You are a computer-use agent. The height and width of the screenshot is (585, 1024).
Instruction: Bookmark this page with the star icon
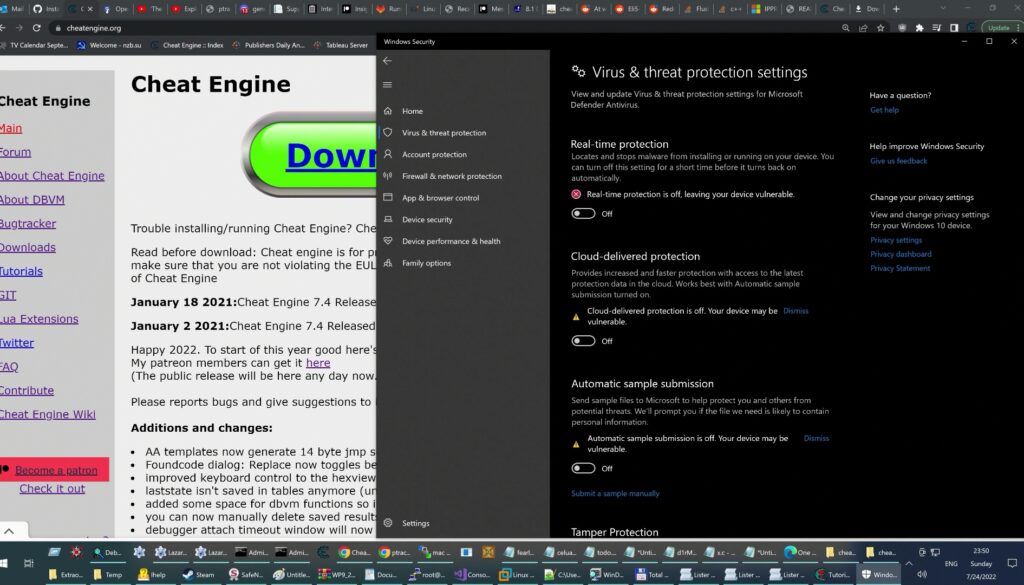point(880,28)
